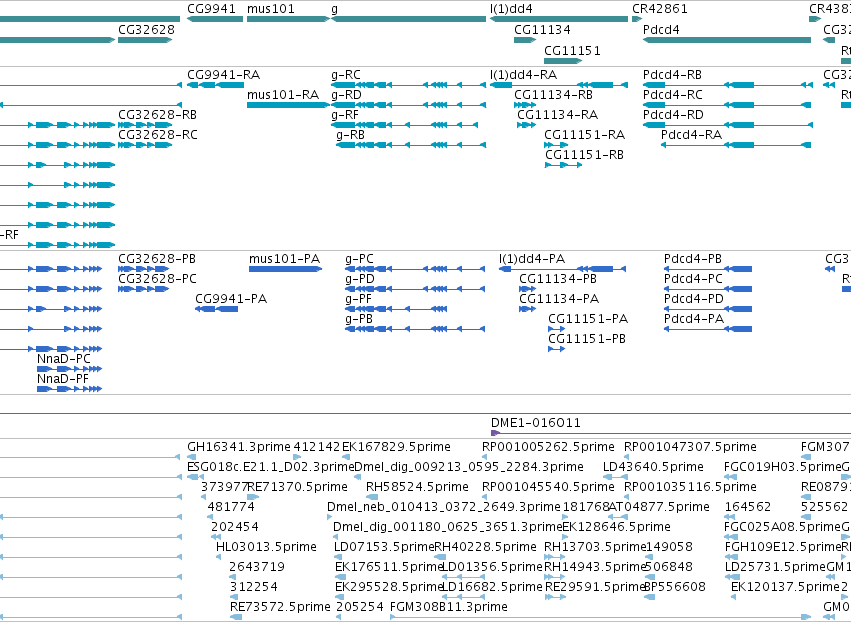Click the RP001047307.5prime EST label

(690, 447)
